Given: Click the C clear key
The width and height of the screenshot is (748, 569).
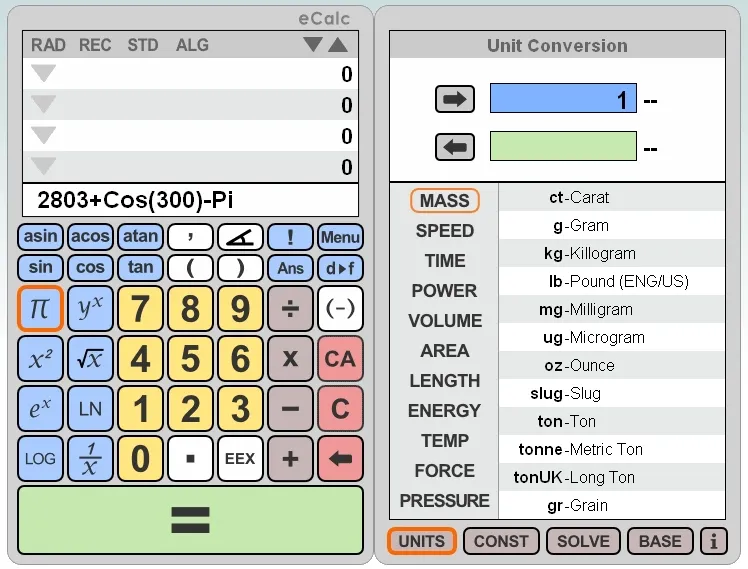Looking at the screenshot, I should pos(340,409).
